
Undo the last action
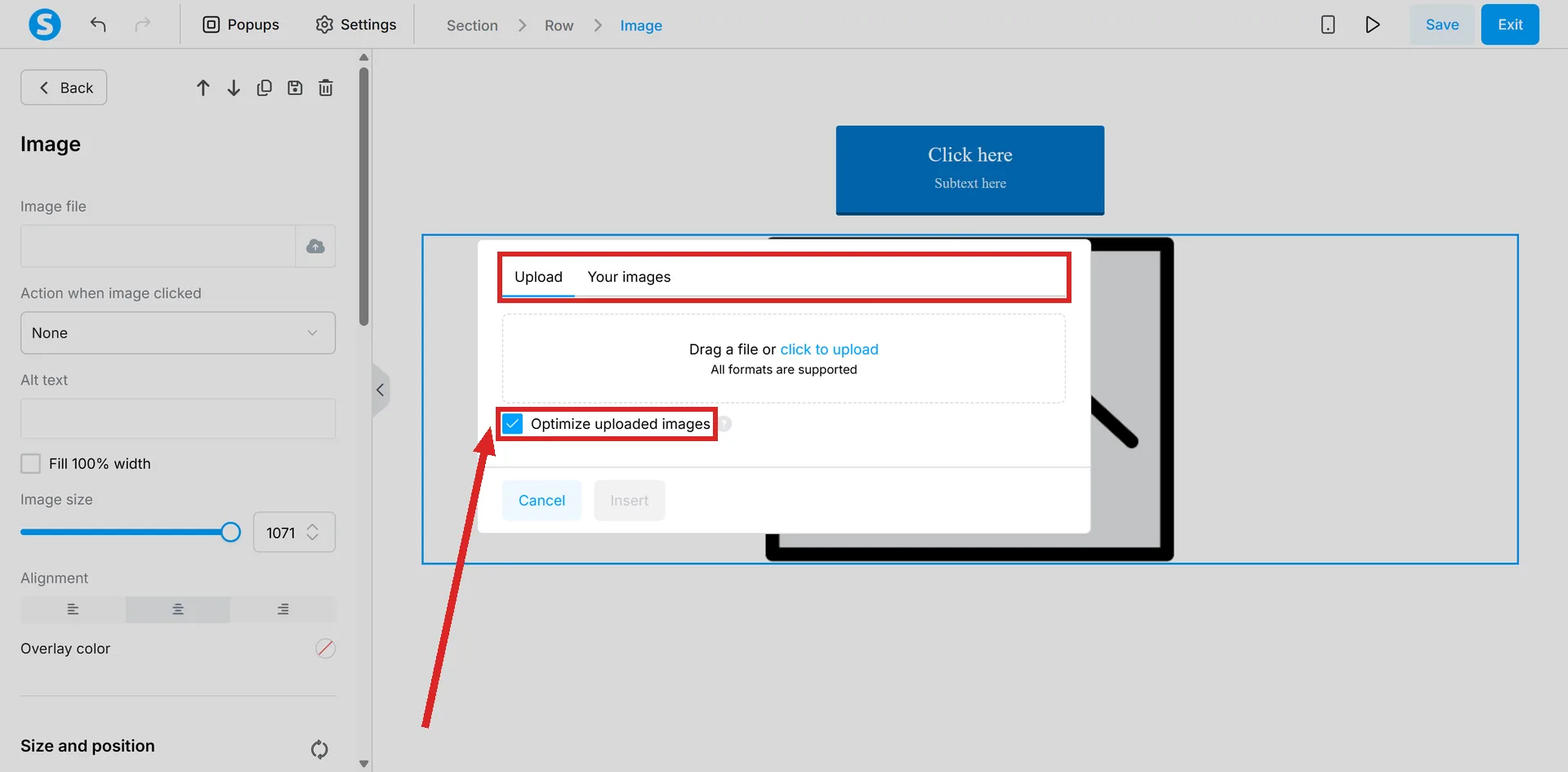point(98,25)
